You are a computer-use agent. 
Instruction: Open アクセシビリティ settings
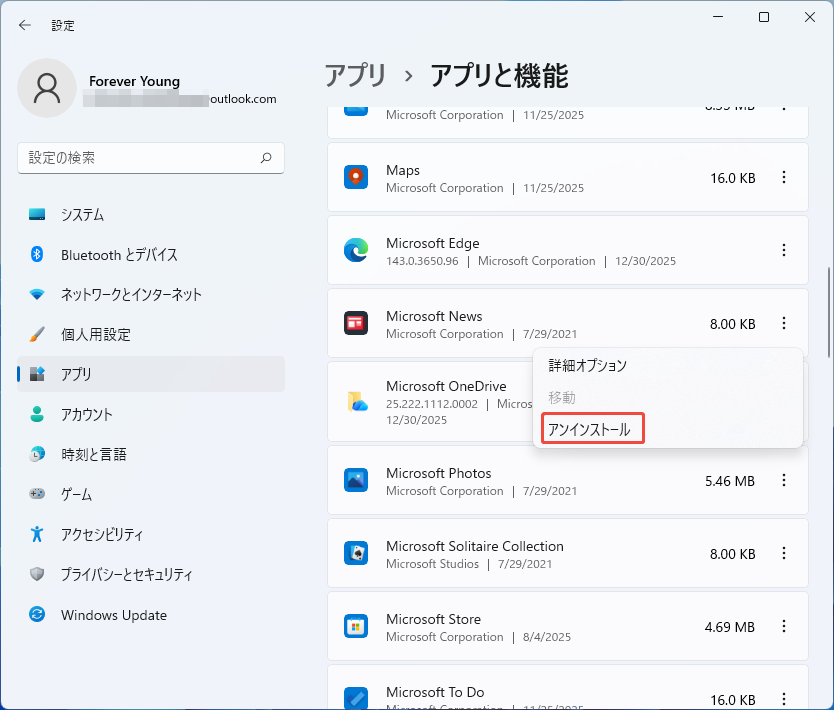(x=102, y=534)
